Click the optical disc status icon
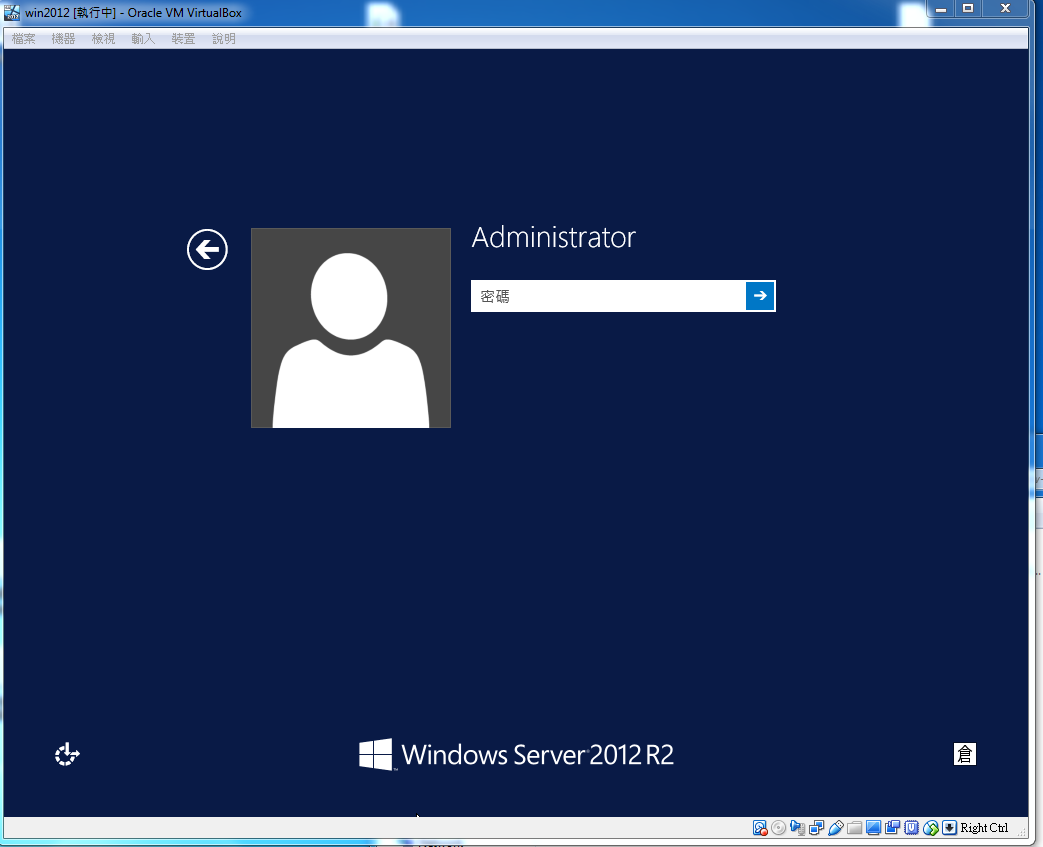This screenshot has width=1043, height=847. click(x=778, y=828)
